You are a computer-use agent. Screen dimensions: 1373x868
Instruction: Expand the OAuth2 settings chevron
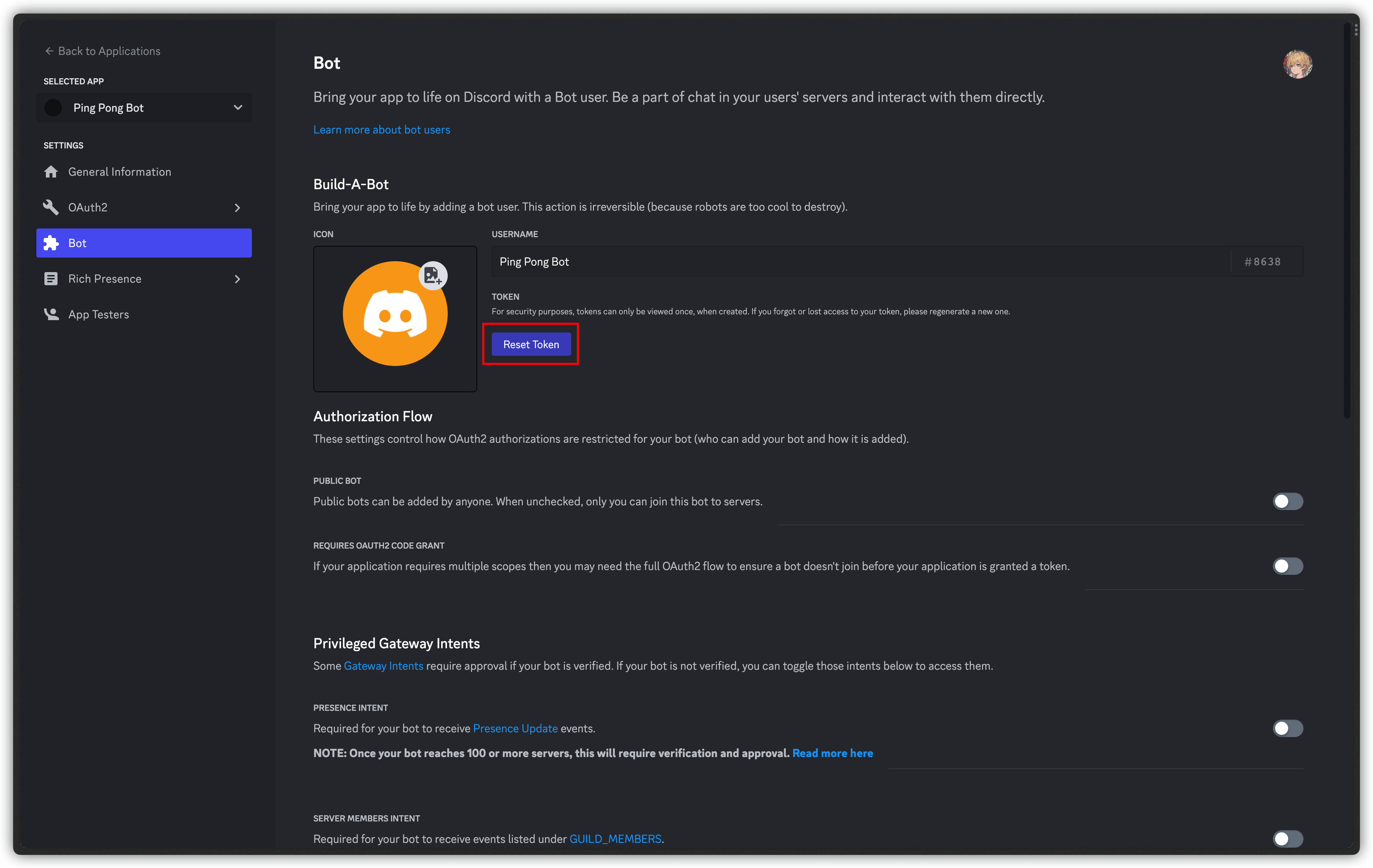click(237, 207)
